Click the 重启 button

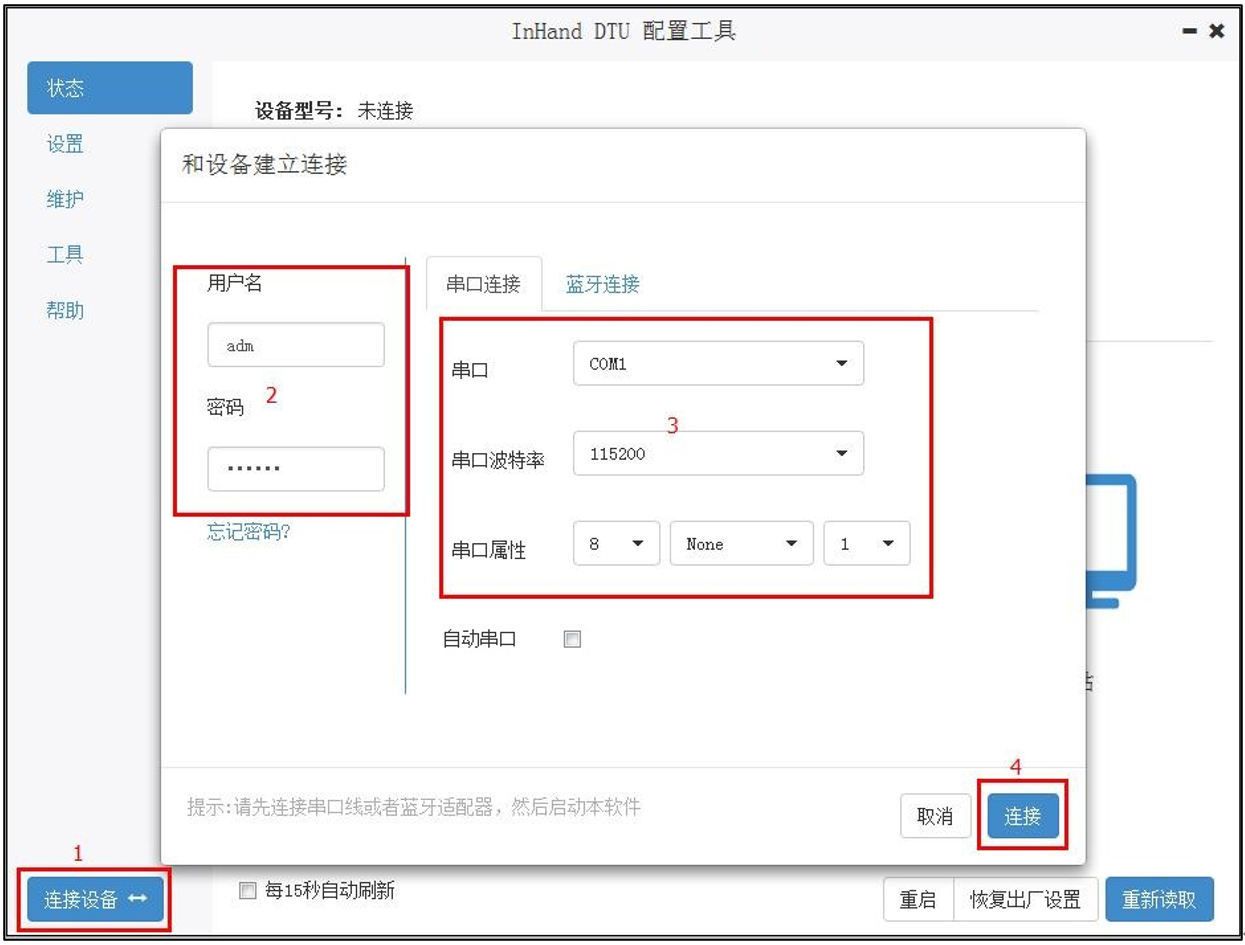pos(918,899)
